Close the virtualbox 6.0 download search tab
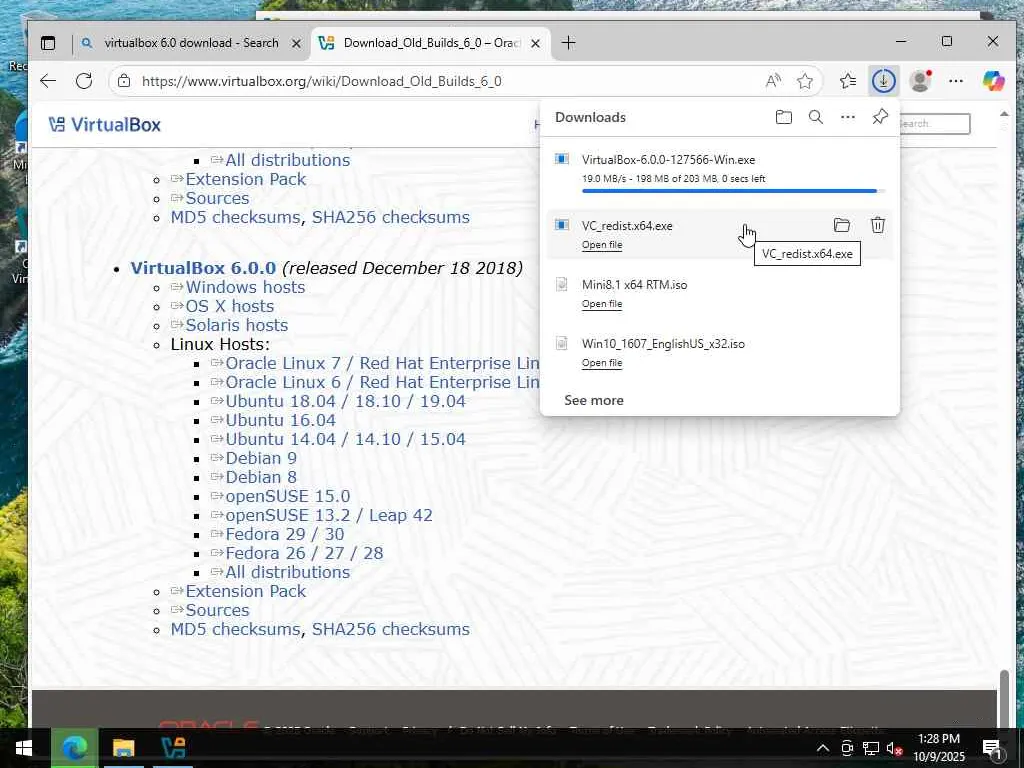Viewport: 1024px width, 768px height. click(296, 43)
